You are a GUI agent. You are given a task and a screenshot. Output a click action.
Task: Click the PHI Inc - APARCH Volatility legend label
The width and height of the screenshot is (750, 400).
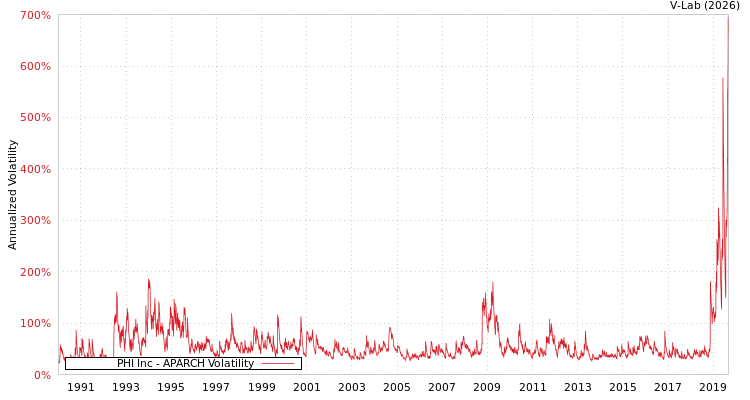[186, 364]
